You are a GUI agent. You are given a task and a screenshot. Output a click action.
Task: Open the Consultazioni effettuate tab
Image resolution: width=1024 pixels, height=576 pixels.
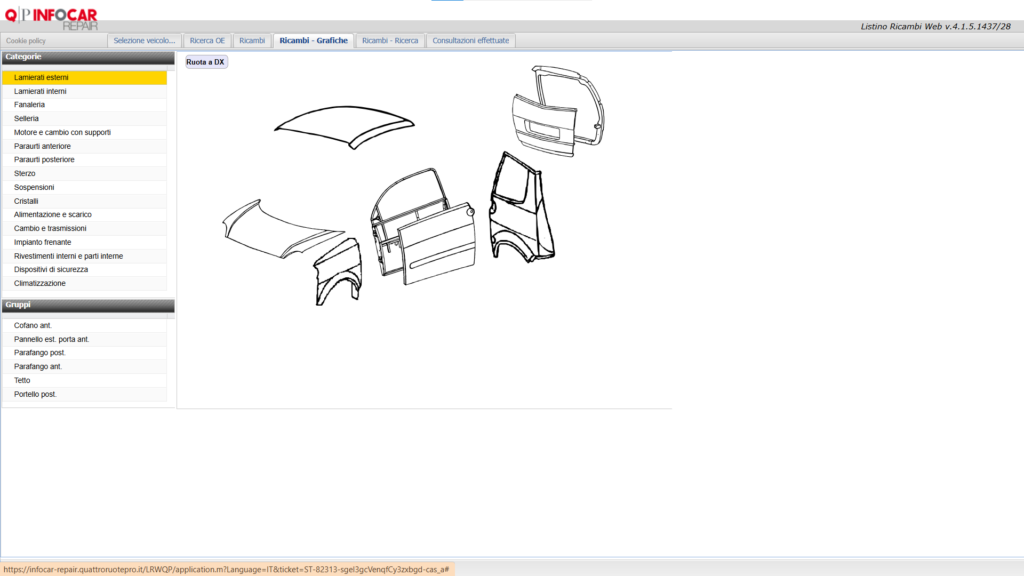tap(470, 40)
